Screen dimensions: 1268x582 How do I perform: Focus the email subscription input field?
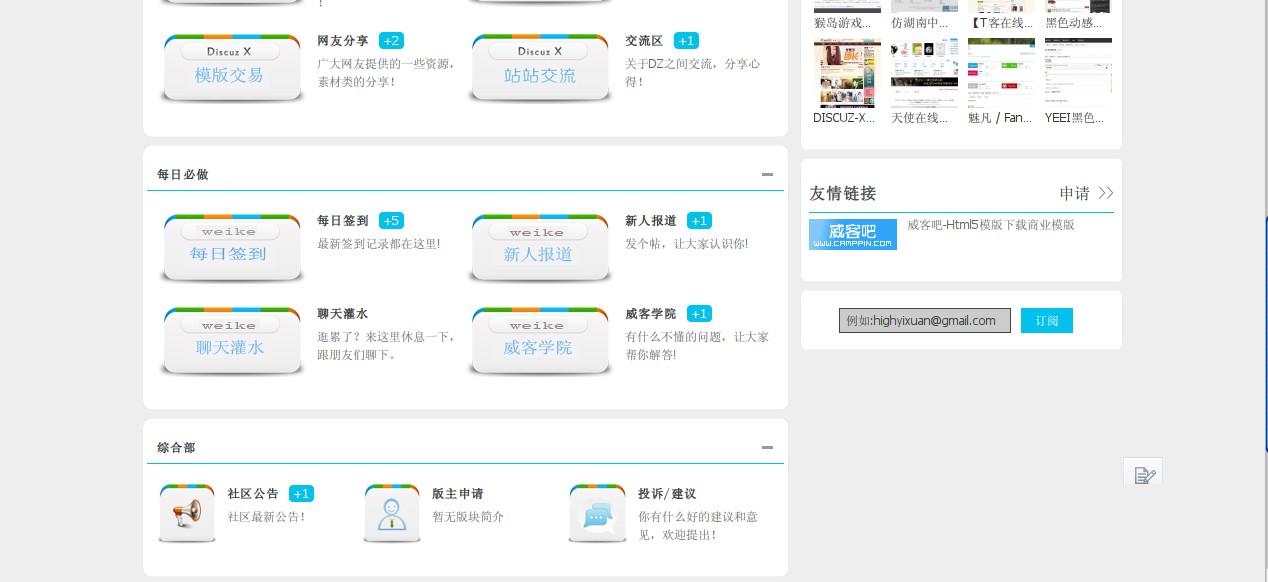coord(925,321)
